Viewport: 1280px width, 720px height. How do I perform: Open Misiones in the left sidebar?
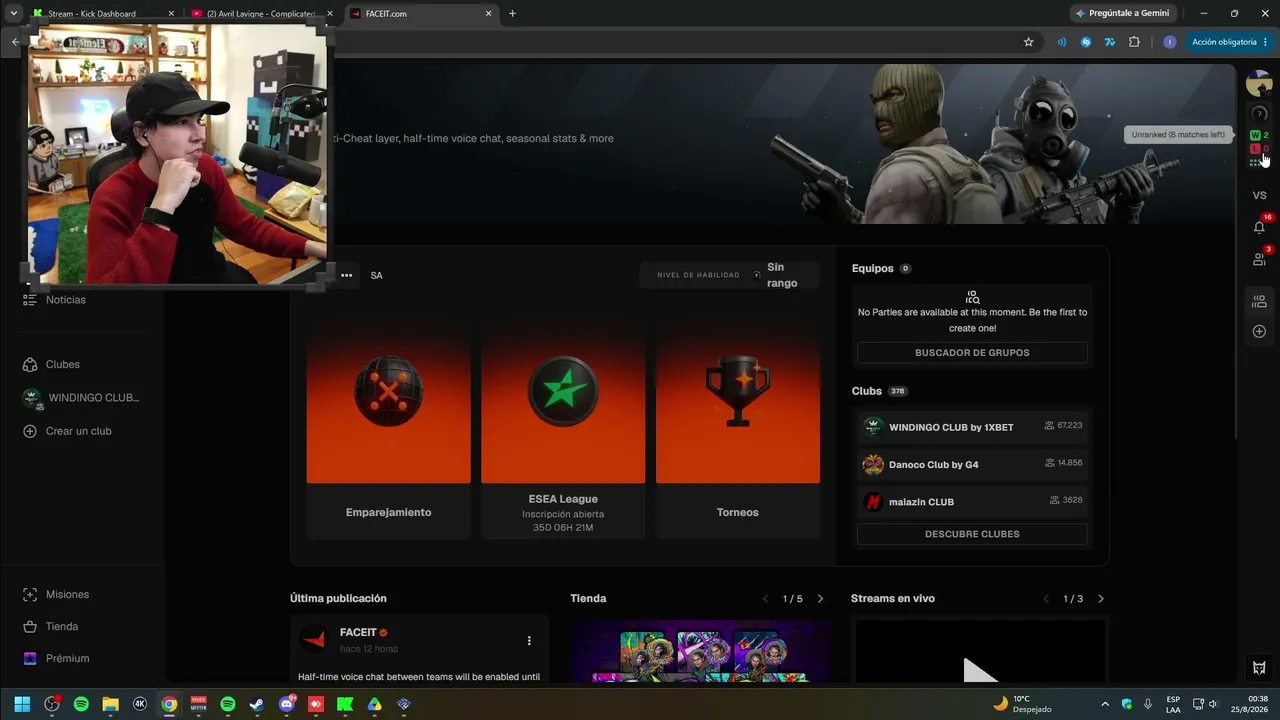[x=56, y=595]
